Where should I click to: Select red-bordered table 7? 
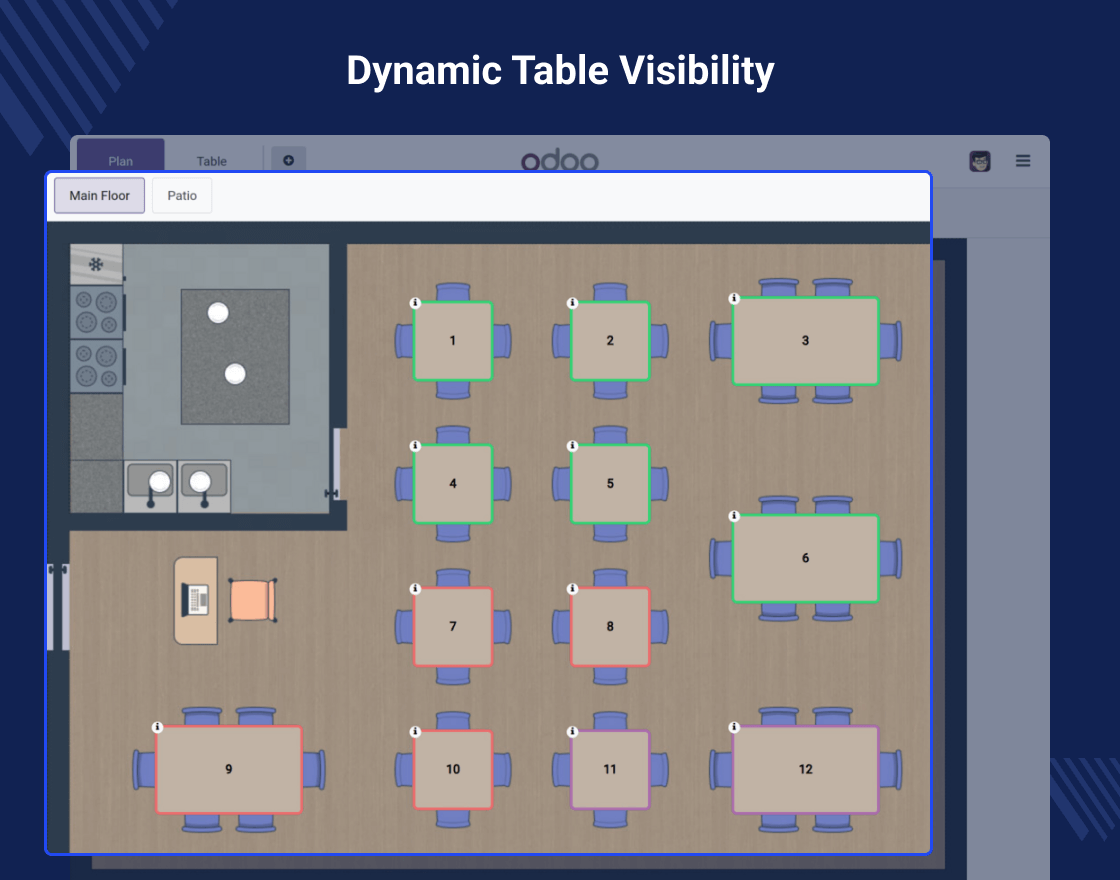coord(453,626)
